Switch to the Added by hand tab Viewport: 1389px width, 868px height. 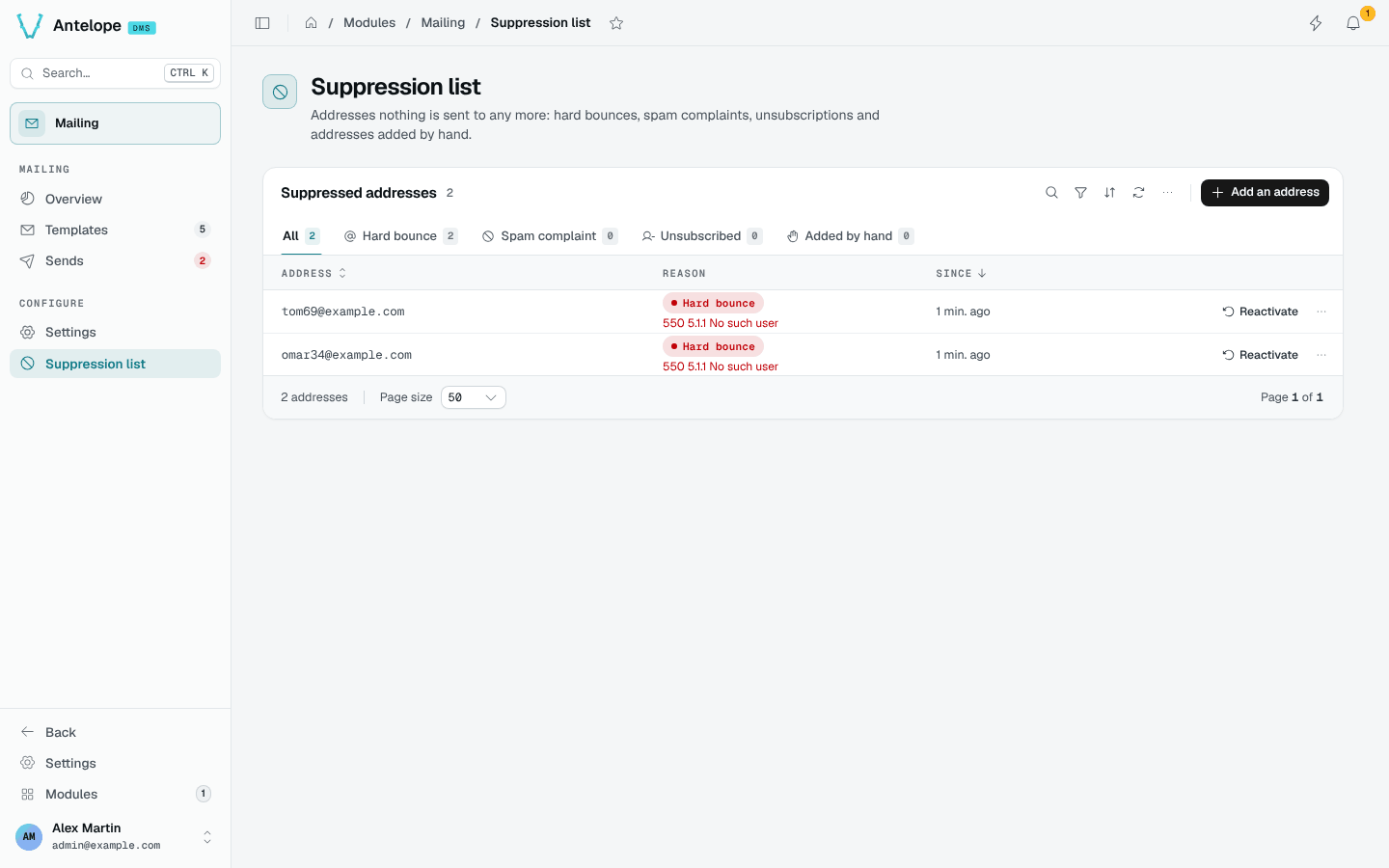click(x=850, y=236)
